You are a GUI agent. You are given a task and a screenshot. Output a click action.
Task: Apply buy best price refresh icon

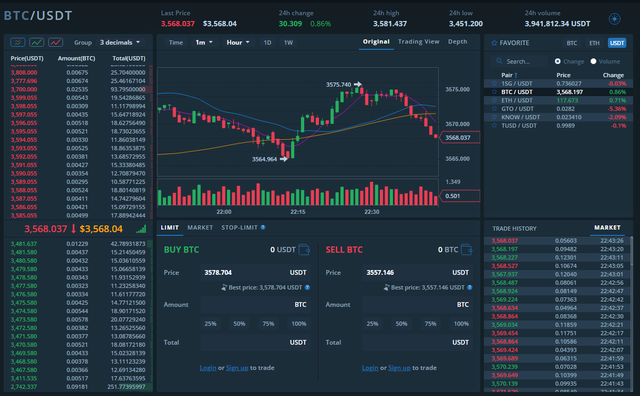click(x=224, y=287)
